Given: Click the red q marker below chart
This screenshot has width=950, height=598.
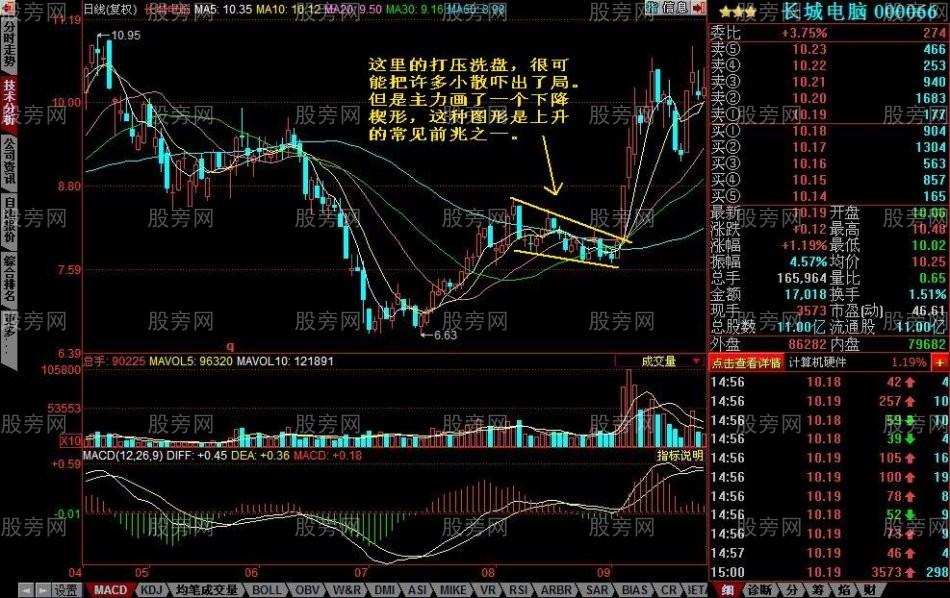Looking at the screenshot, I should click(230, 347).
